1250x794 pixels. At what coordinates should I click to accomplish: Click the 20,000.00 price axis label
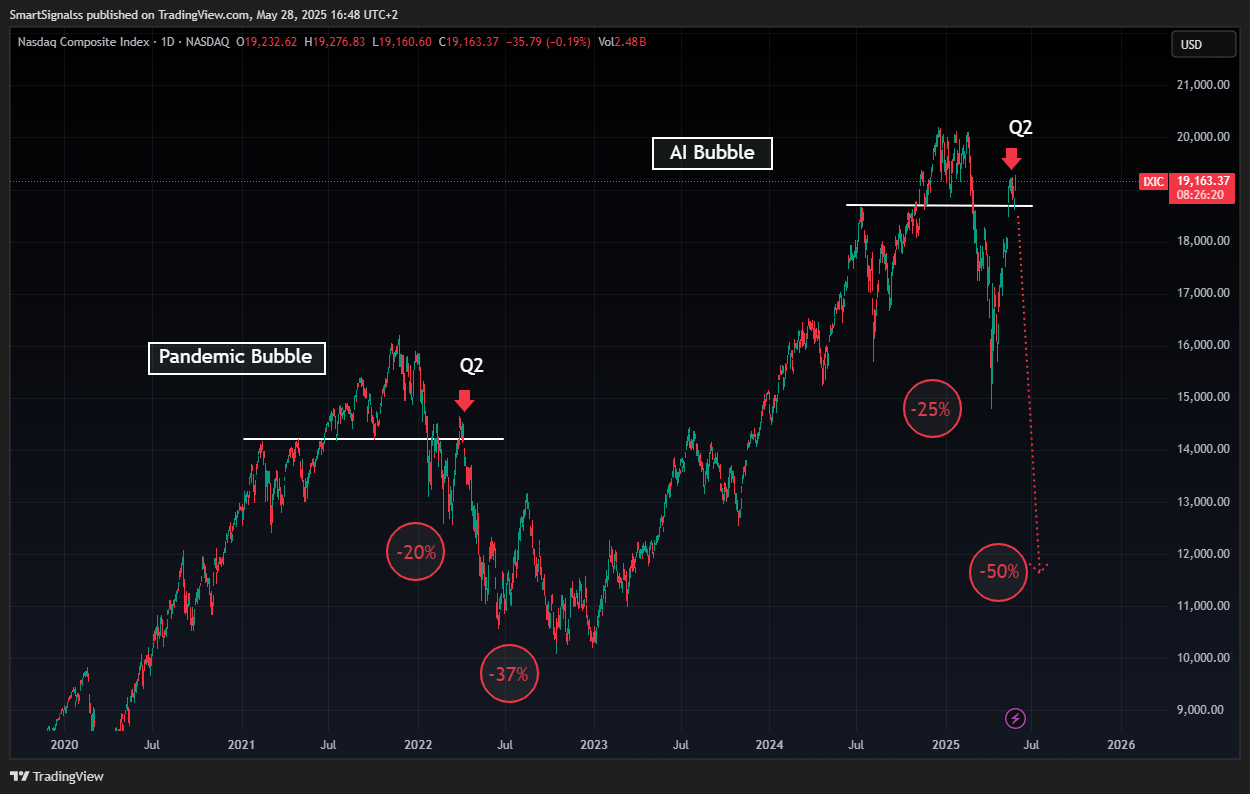1203,137
